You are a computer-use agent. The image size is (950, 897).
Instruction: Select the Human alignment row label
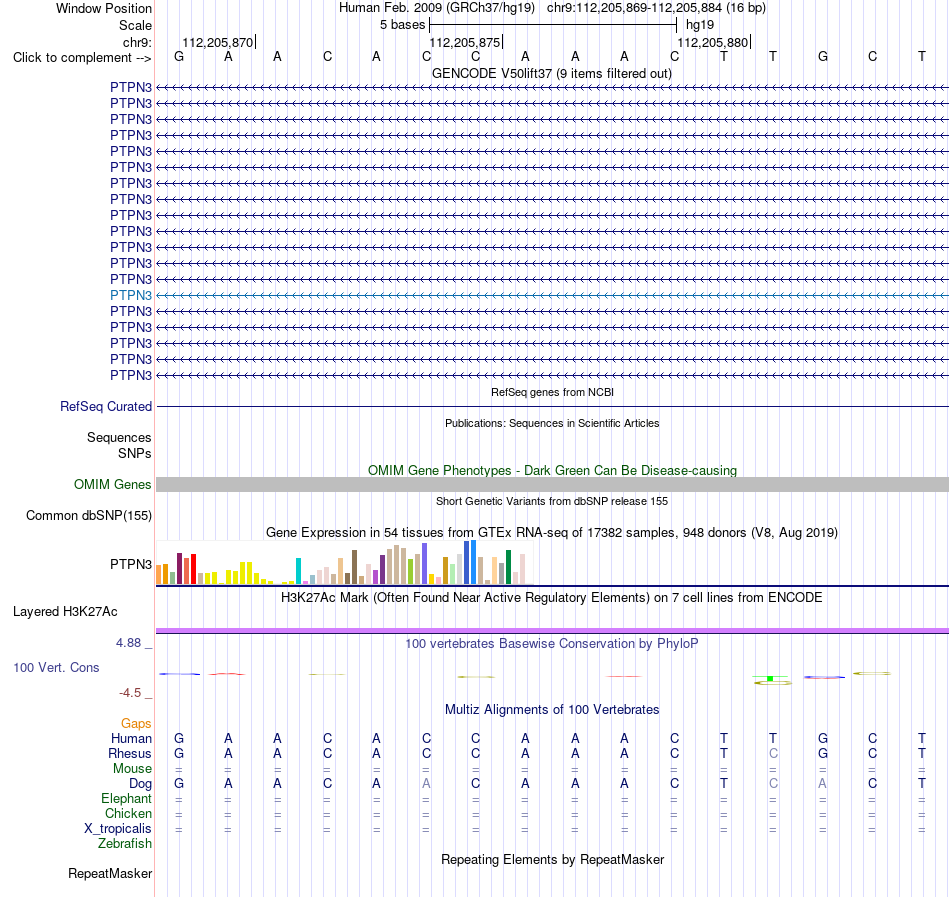131,738
